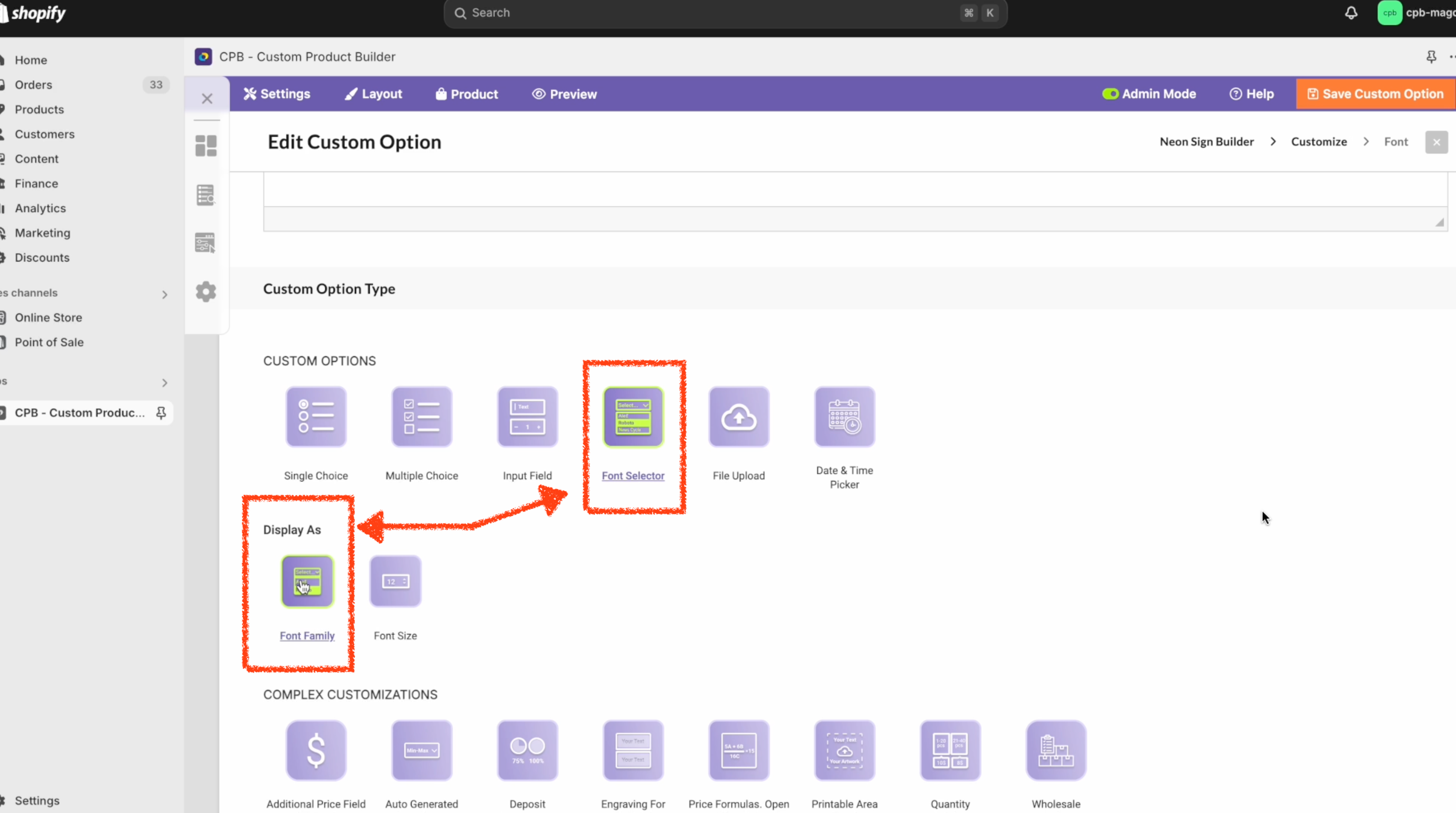
Task: Open the cpb store account menu
Action: click(1416, 13)
